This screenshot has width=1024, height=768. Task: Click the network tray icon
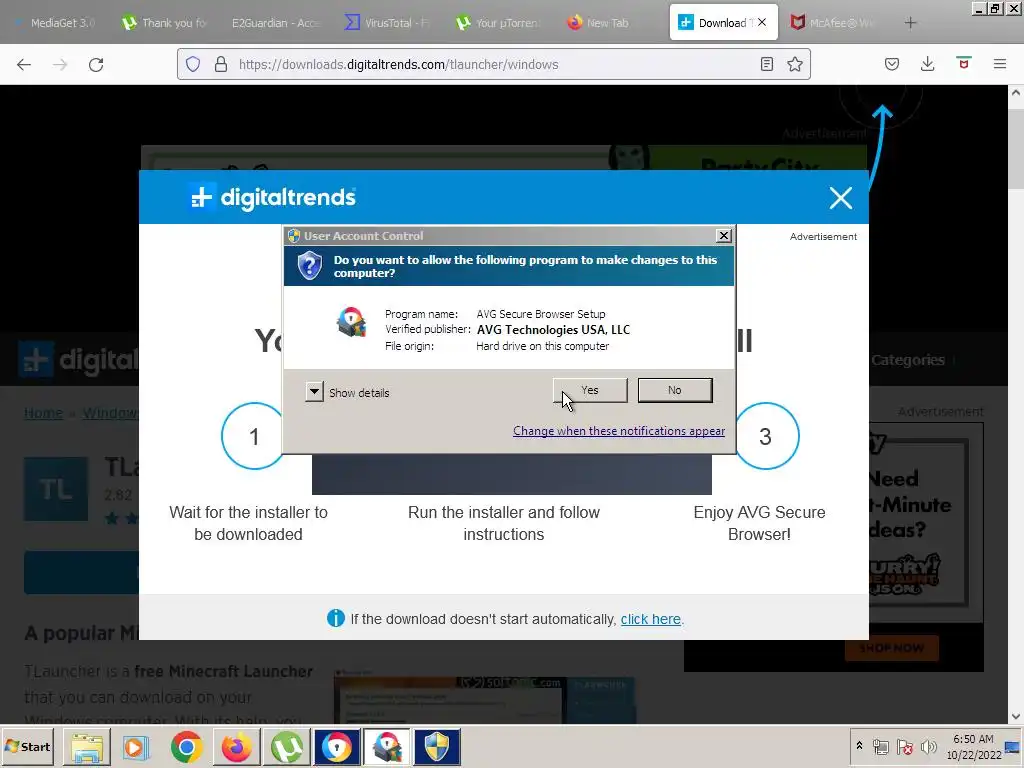coord(881,746)
